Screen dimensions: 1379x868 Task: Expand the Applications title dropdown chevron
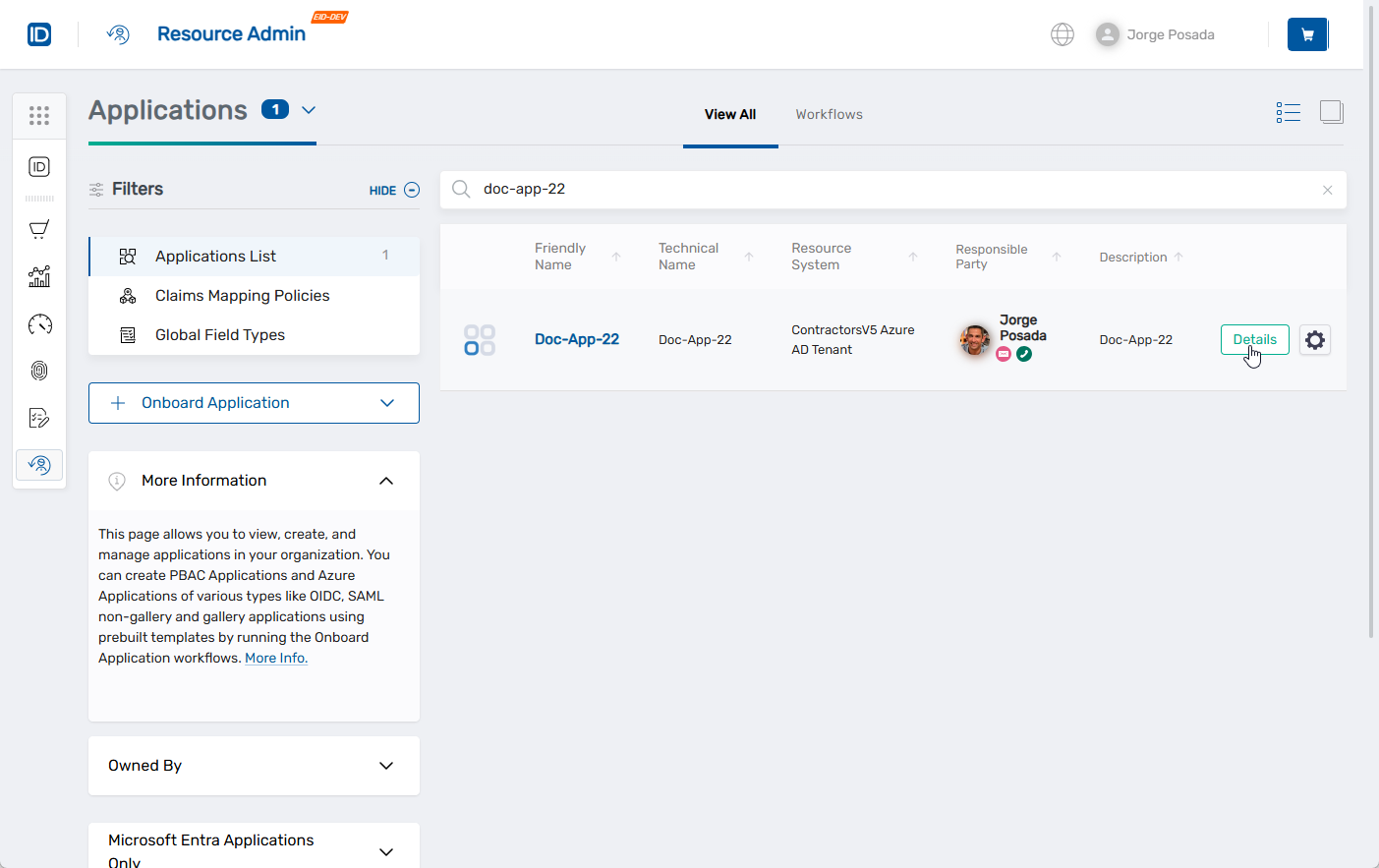point(309,110)
